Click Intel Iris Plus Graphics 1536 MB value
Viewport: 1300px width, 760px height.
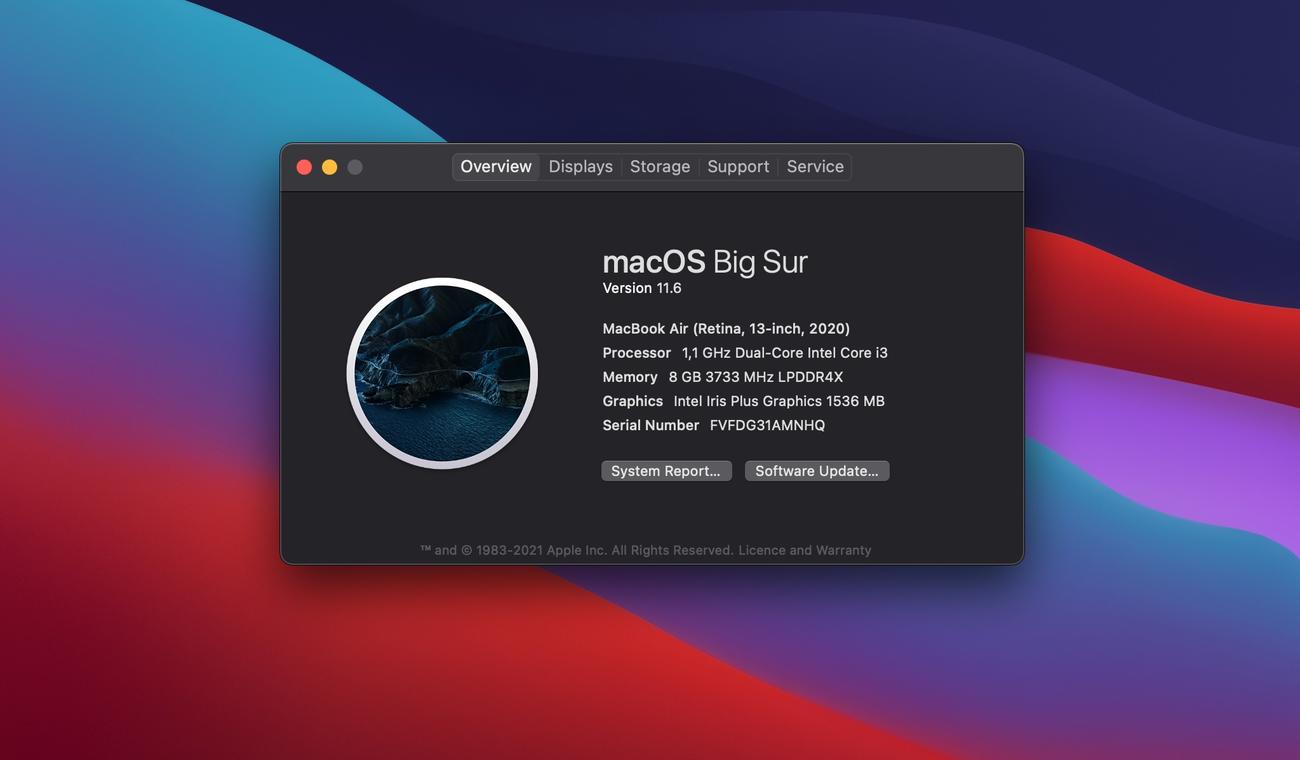point(779,401)
